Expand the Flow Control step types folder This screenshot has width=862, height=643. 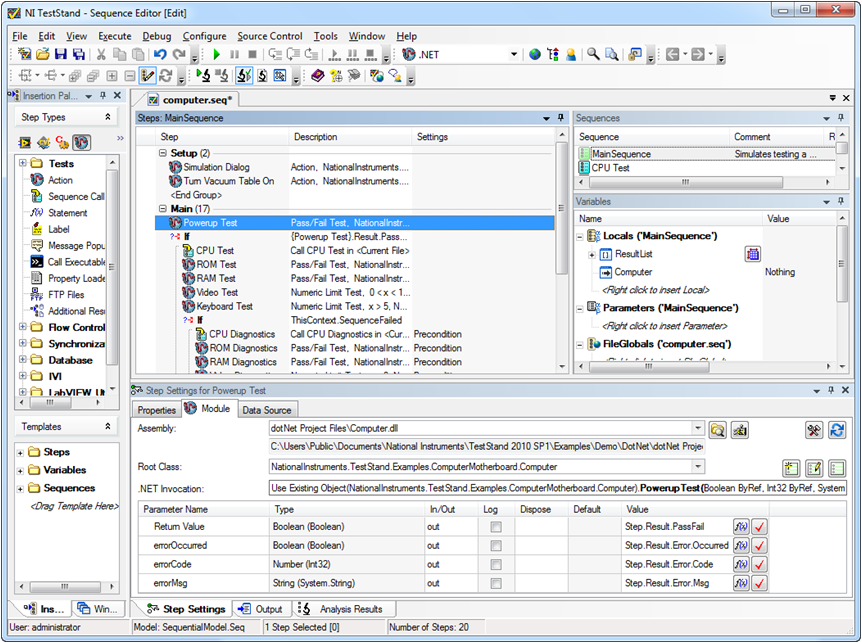[x=22, y=327]
